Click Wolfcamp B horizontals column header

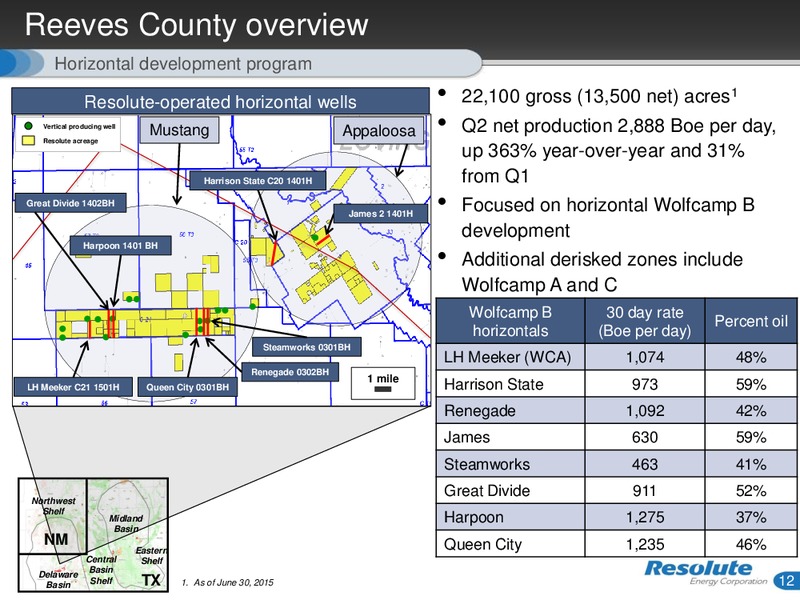point(510,321)
